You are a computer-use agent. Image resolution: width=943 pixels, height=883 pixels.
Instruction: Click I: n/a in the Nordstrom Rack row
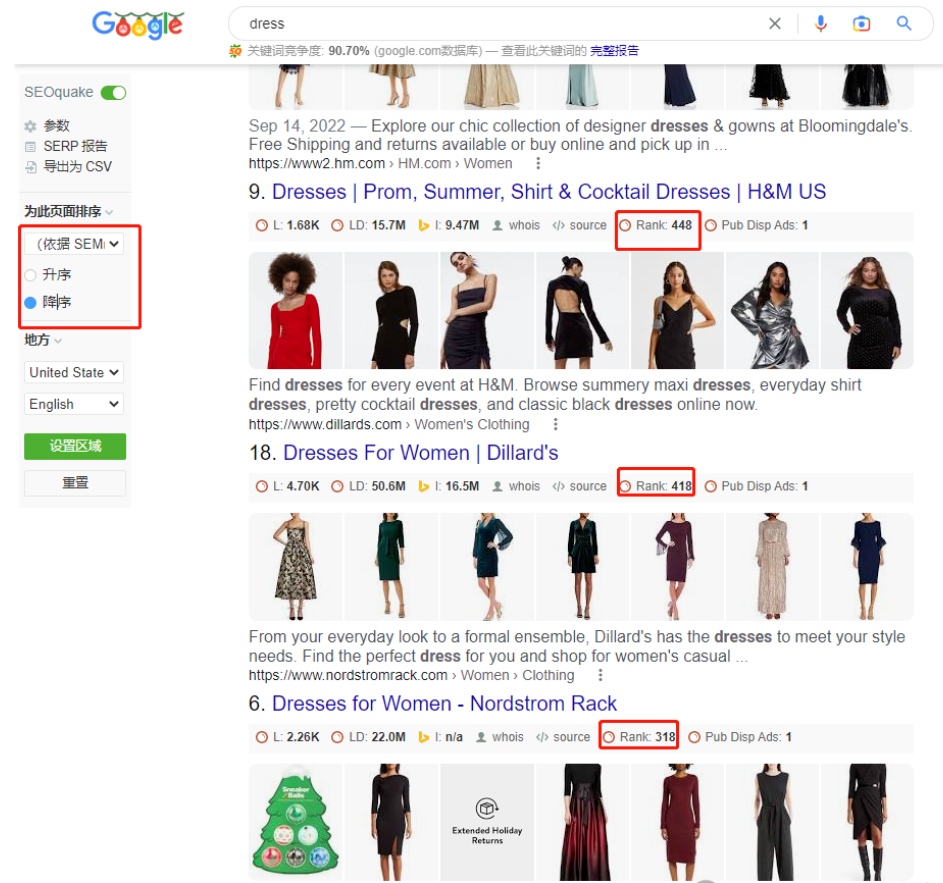(x=441, y=737)
